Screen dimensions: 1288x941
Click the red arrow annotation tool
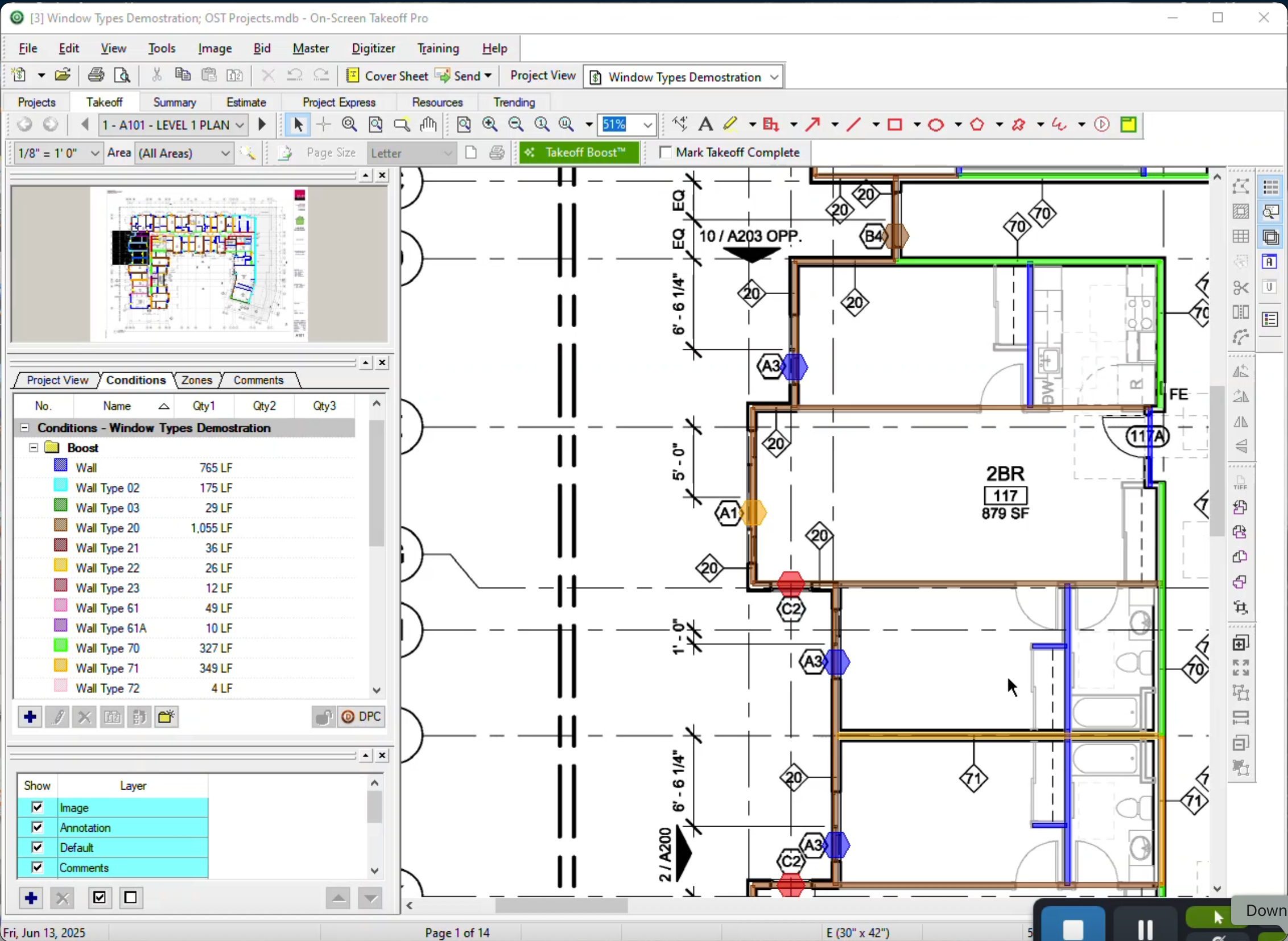point(812,124)
